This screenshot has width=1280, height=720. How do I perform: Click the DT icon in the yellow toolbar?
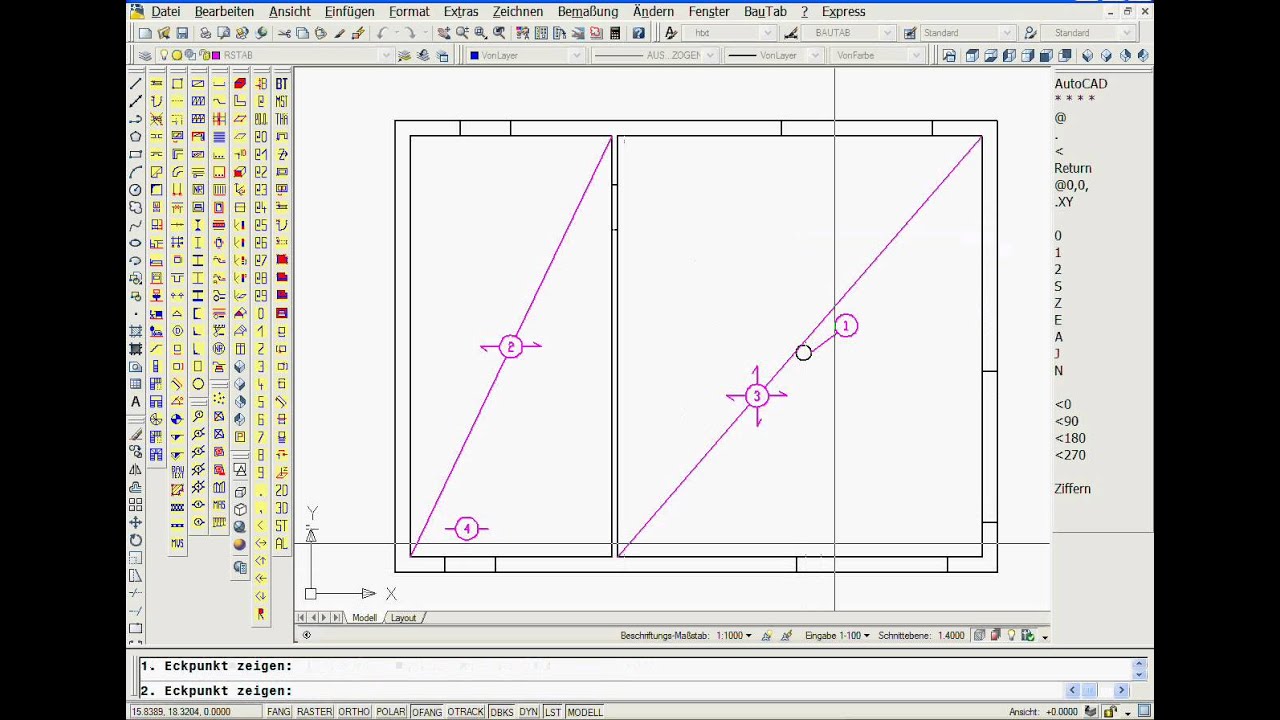click(x=281, y=84)
